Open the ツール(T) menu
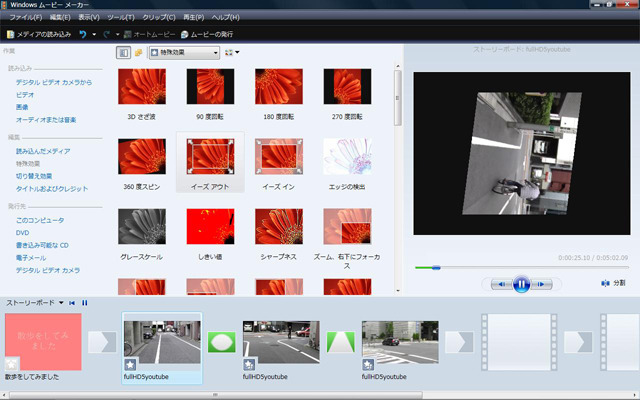 [121, 18]
